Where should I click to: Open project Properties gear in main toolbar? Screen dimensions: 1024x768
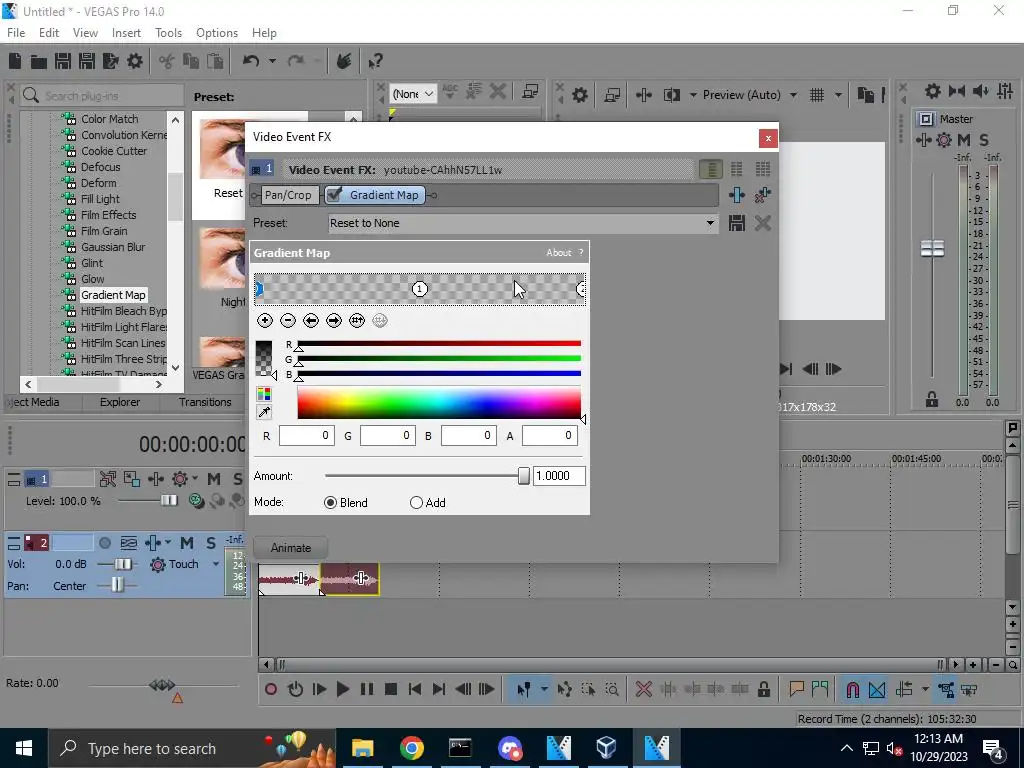click(135, 61)
